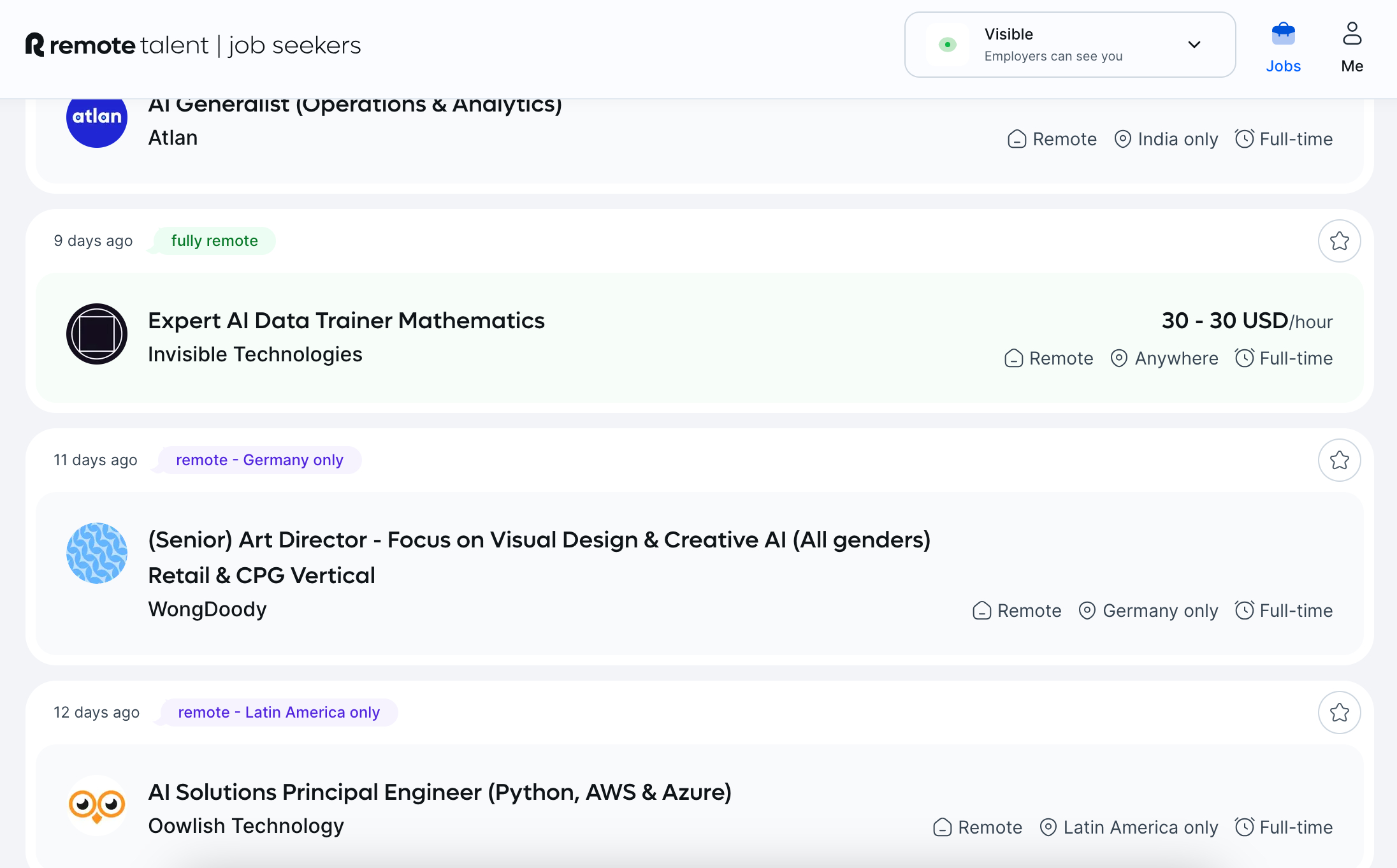This screenshot has width=1397, height=868.
Task: Click the Remote talent logo
Action: pos(193,45)
